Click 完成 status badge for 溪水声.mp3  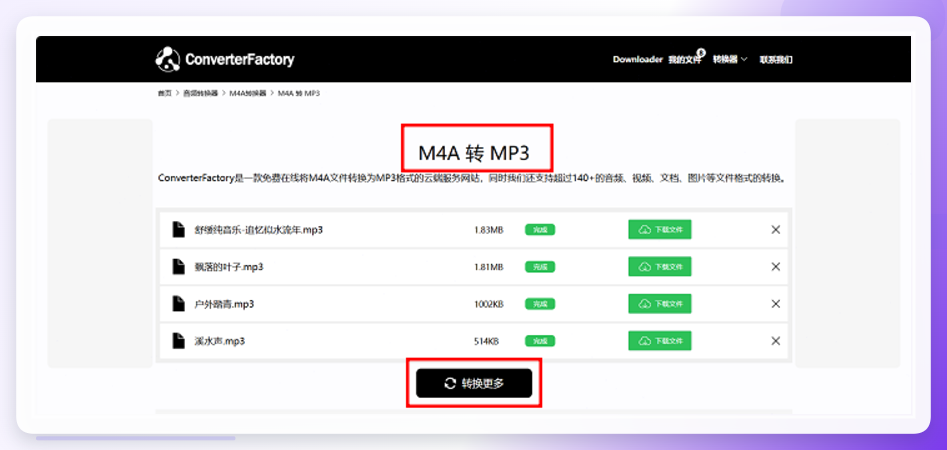(540, 341)
